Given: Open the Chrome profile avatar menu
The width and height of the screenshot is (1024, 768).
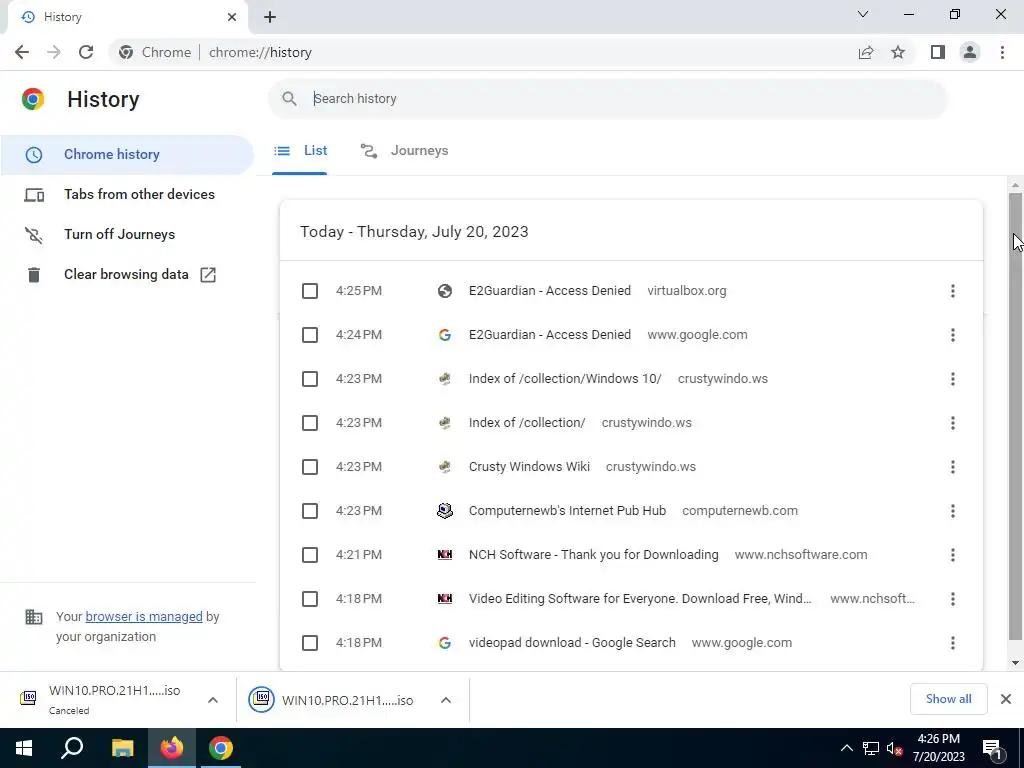Looking at the screenshot, I should click(970, 52).
